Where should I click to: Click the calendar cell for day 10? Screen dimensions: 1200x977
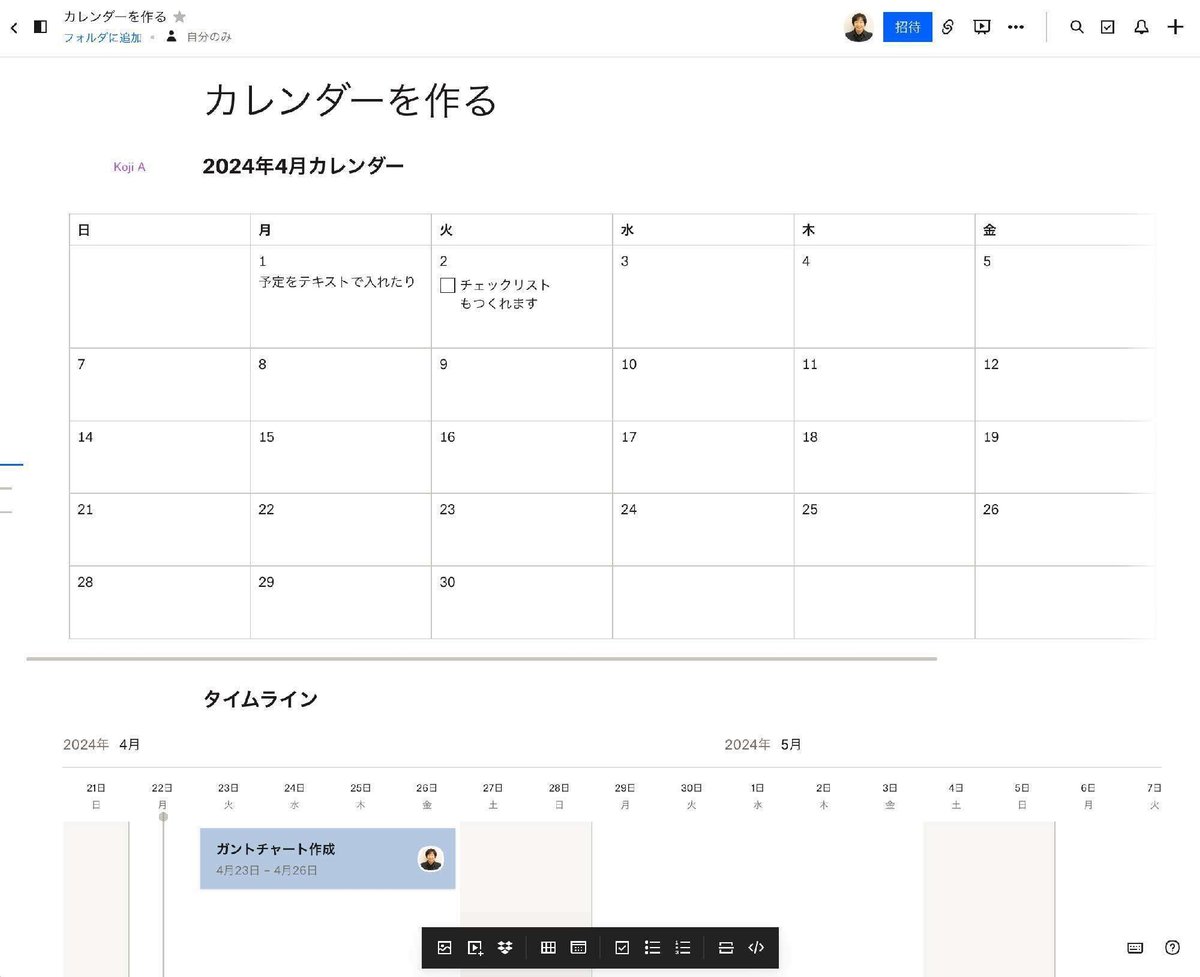703,385
